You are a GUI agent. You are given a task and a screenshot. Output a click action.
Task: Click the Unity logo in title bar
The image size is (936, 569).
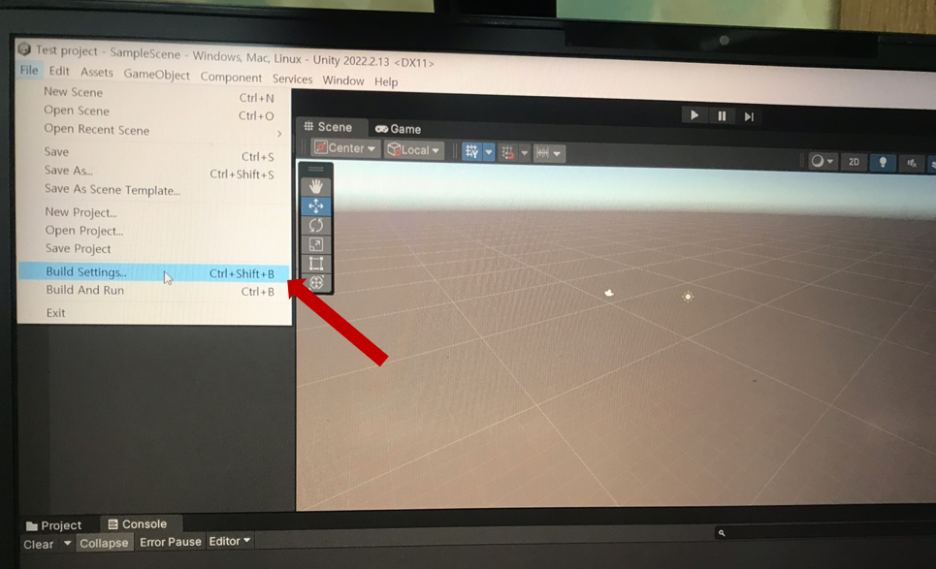tap(24, 48)
